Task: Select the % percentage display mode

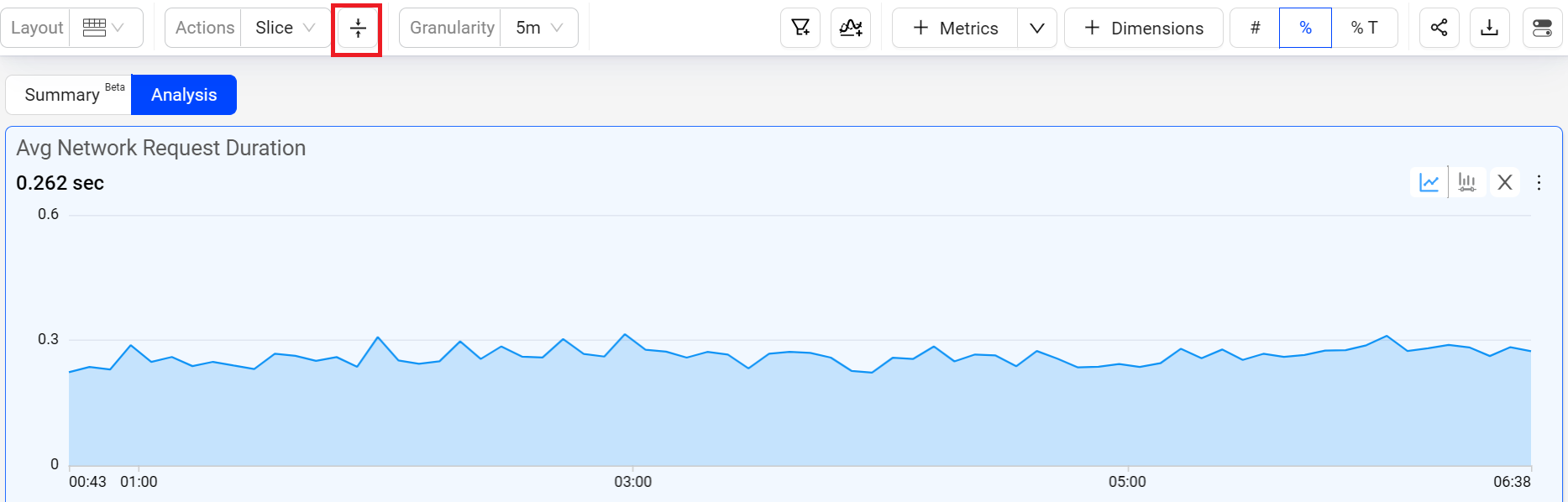Action: (1305, 28)
